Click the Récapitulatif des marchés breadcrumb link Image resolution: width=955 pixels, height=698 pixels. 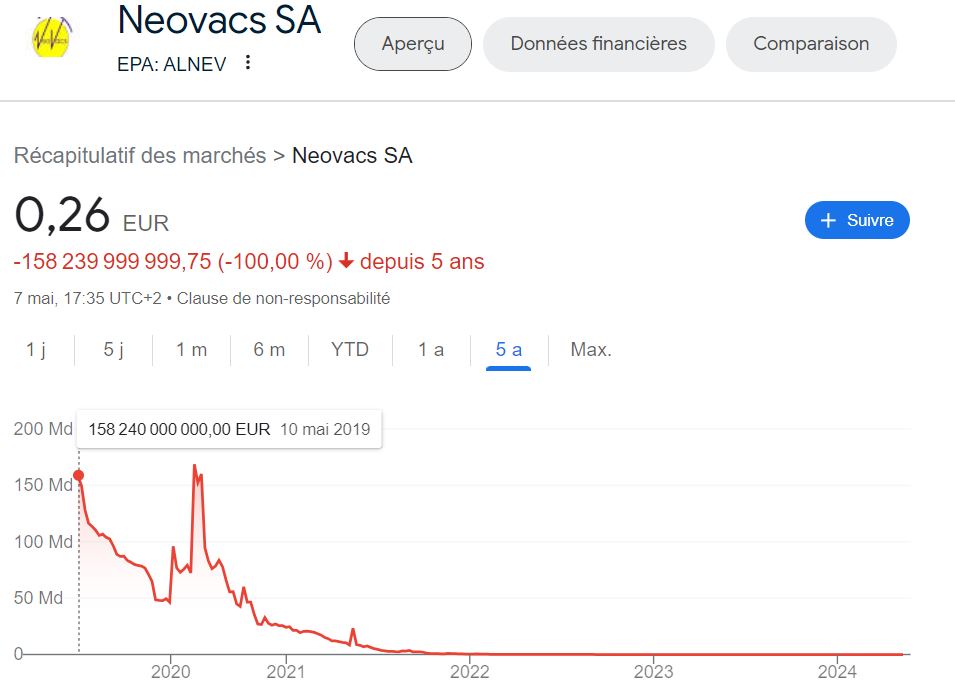[140, 155]
